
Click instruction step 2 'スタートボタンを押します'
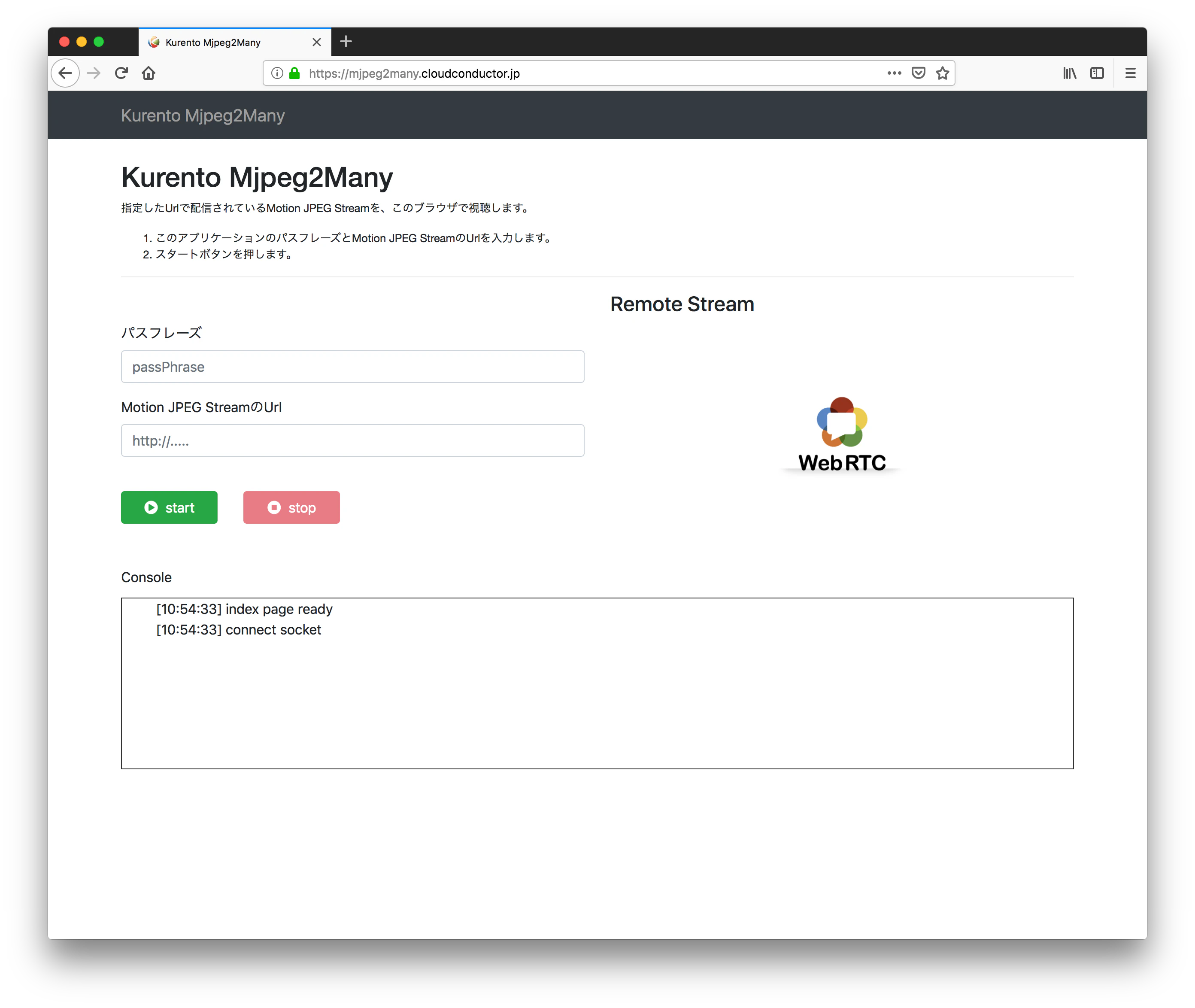click(223, 254)
